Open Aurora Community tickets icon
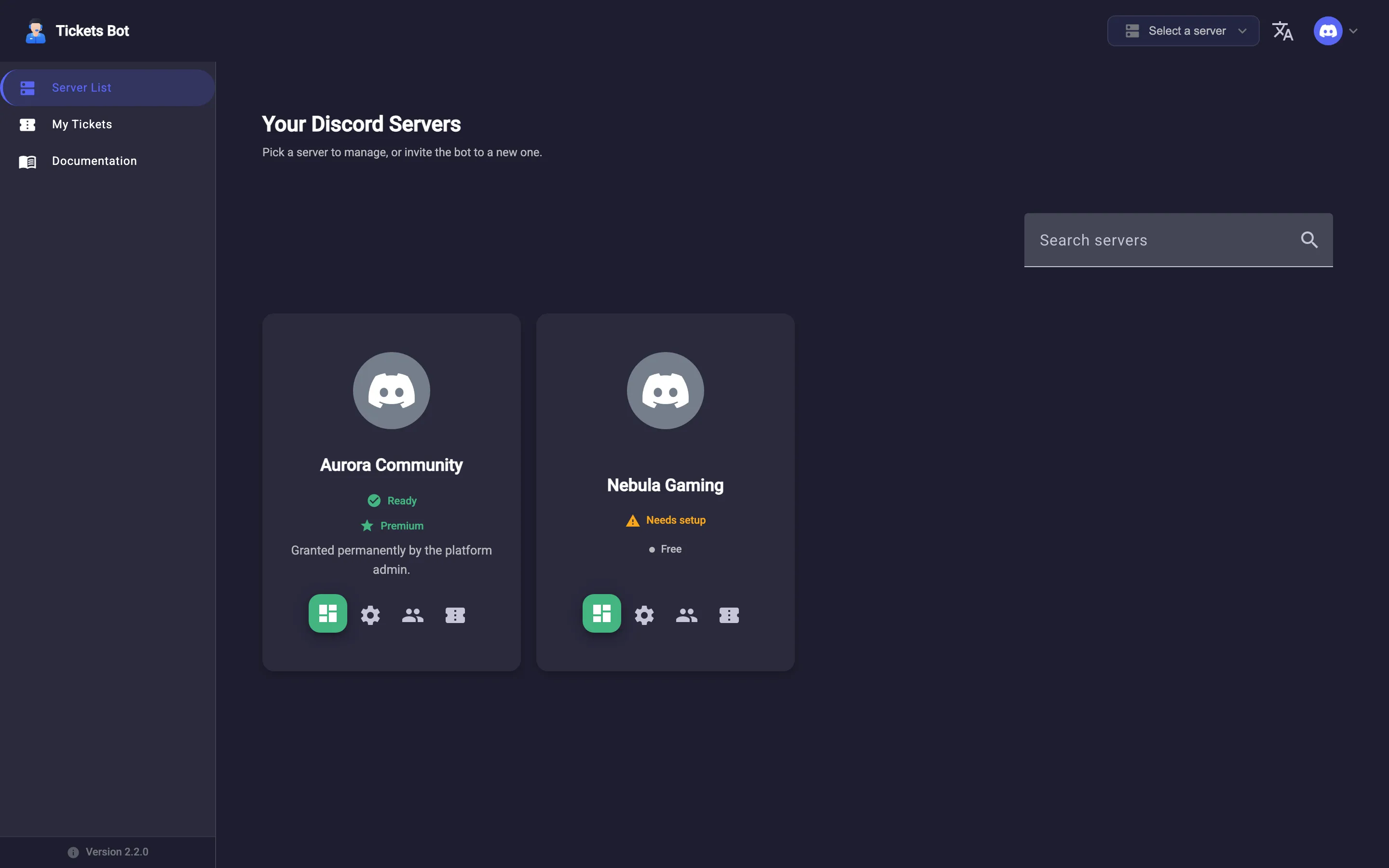Image resolution: width=1389 pixels, height=868 pixels. click(455, 615)
